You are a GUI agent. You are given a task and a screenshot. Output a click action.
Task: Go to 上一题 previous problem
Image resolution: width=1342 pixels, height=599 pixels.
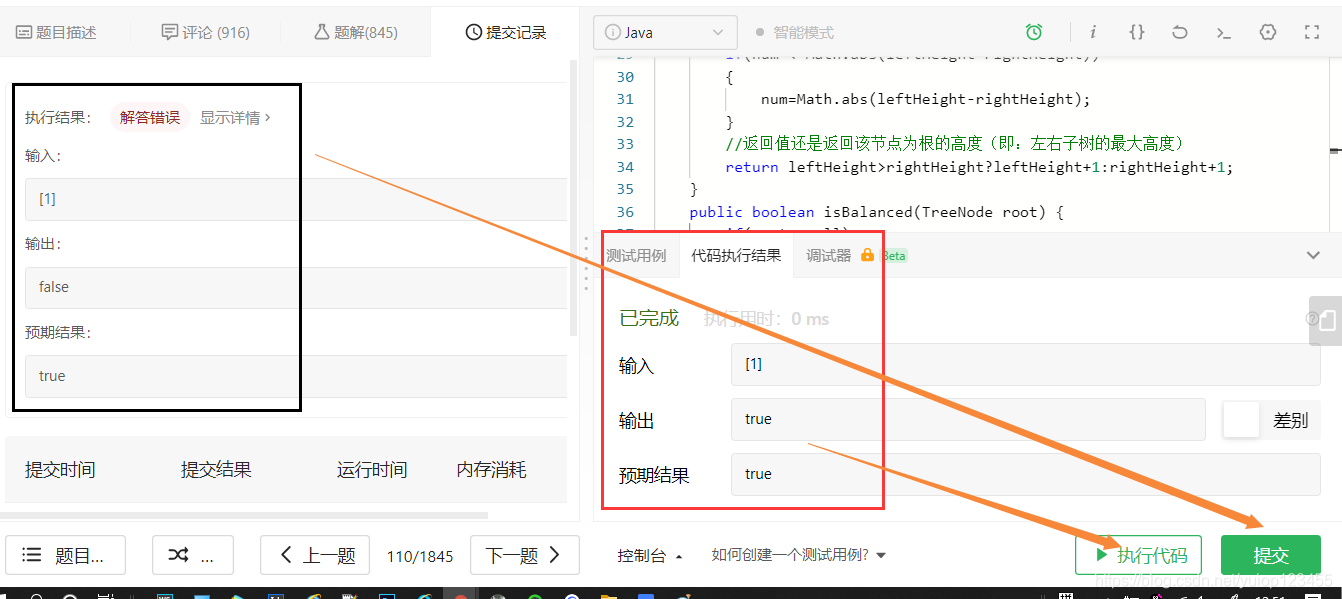[314, 555]
